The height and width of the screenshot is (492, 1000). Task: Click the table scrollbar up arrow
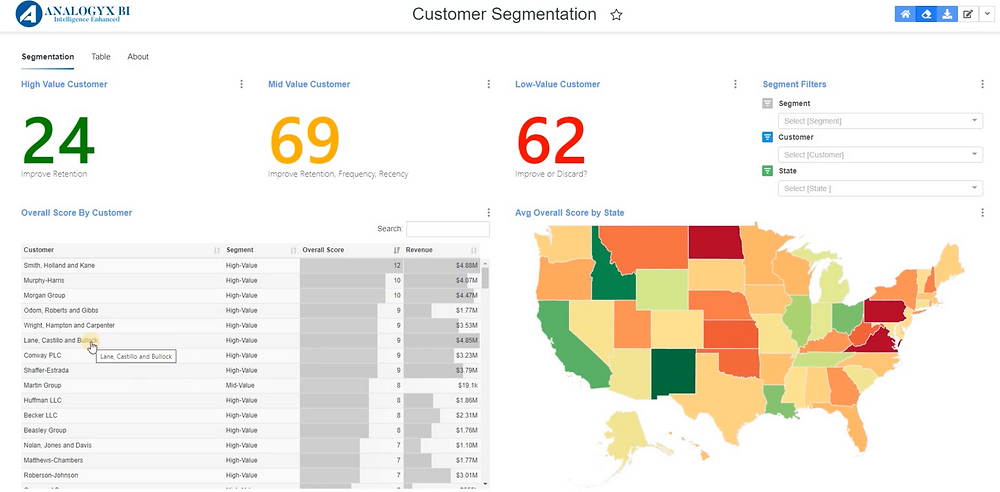pyautogui.click(x=485, y=262)
